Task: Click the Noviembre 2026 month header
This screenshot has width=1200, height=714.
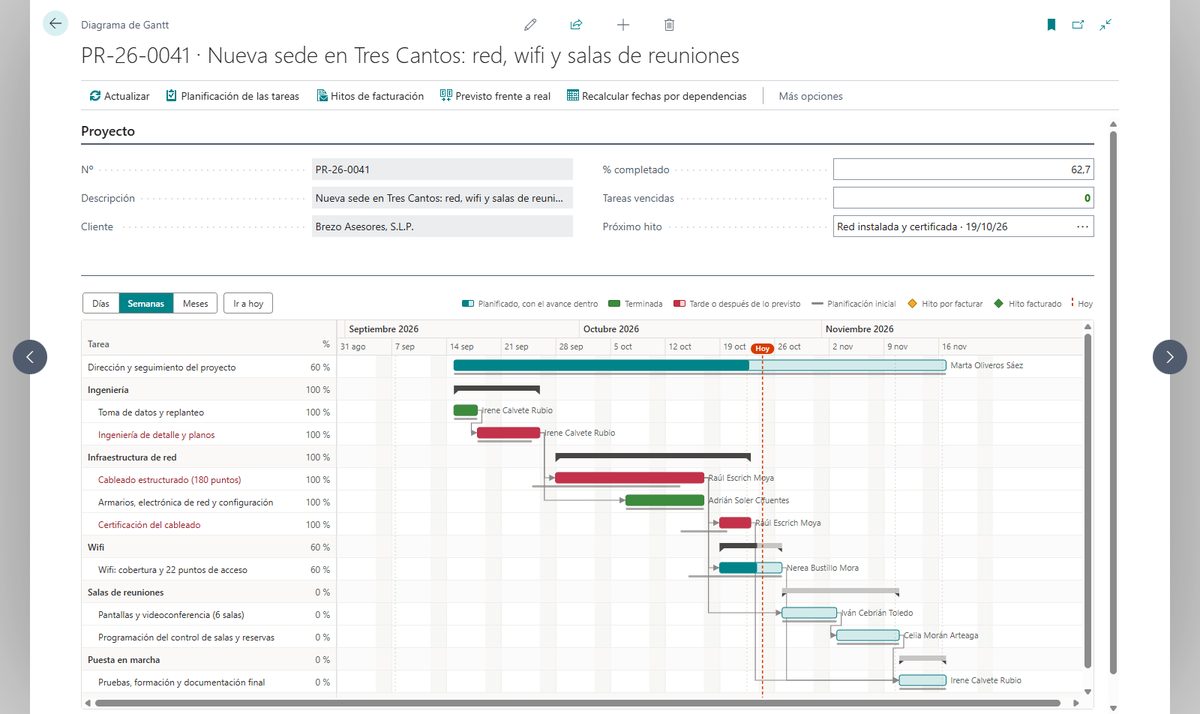Action: click(x=860, y=329)
